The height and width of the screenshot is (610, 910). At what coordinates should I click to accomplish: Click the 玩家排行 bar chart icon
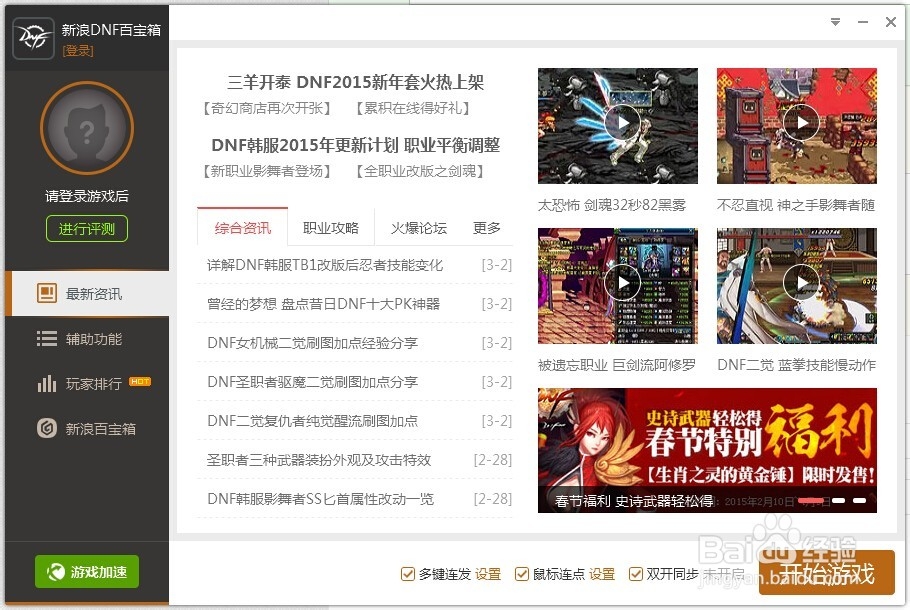coord(46,384)
